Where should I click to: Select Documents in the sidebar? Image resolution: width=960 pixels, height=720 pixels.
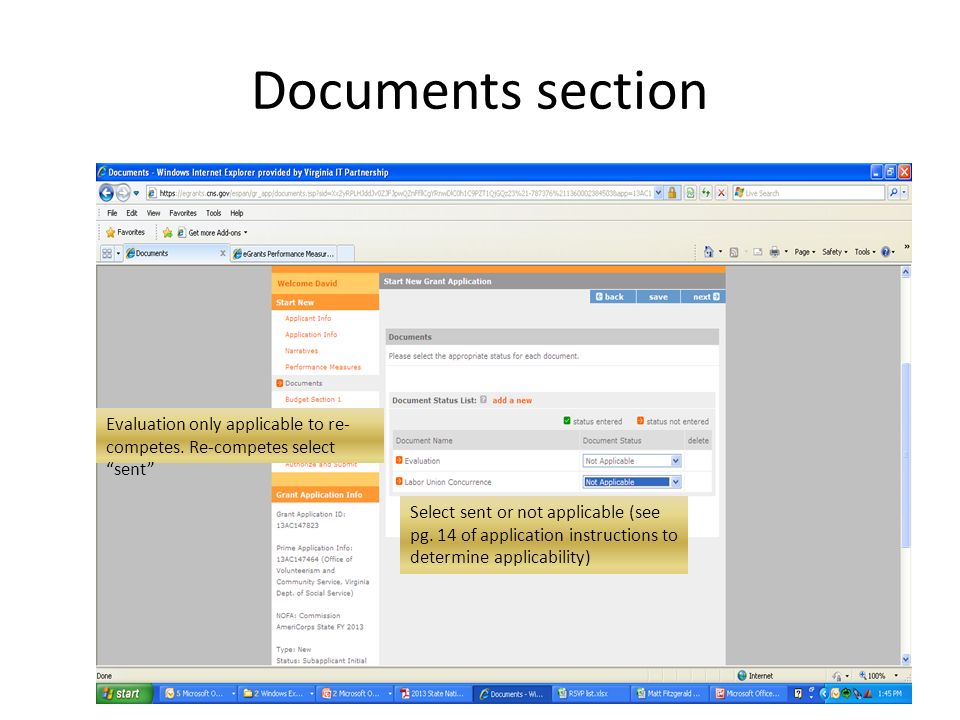pyautogui.click(x=304, y=383)
